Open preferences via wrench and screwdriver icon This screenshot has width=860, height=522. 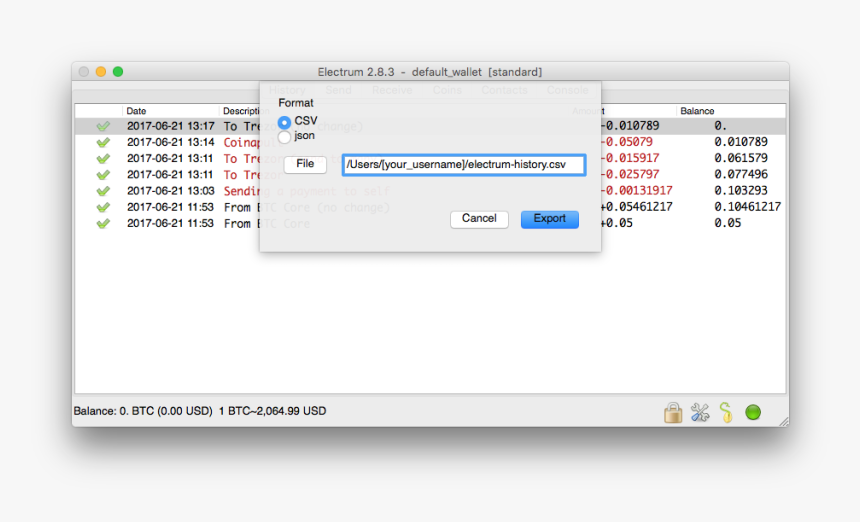click(x=700, y=412)
